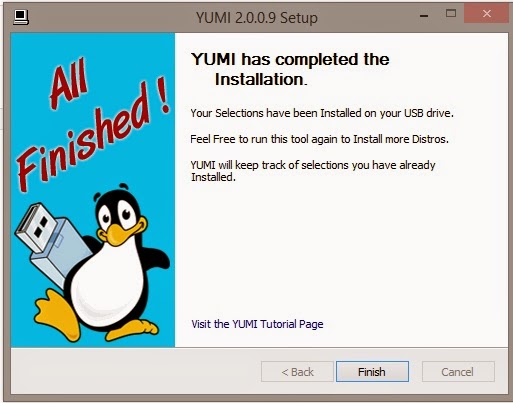Click the penguin's orange beak

pyautogui.click(x=122, y=231)
